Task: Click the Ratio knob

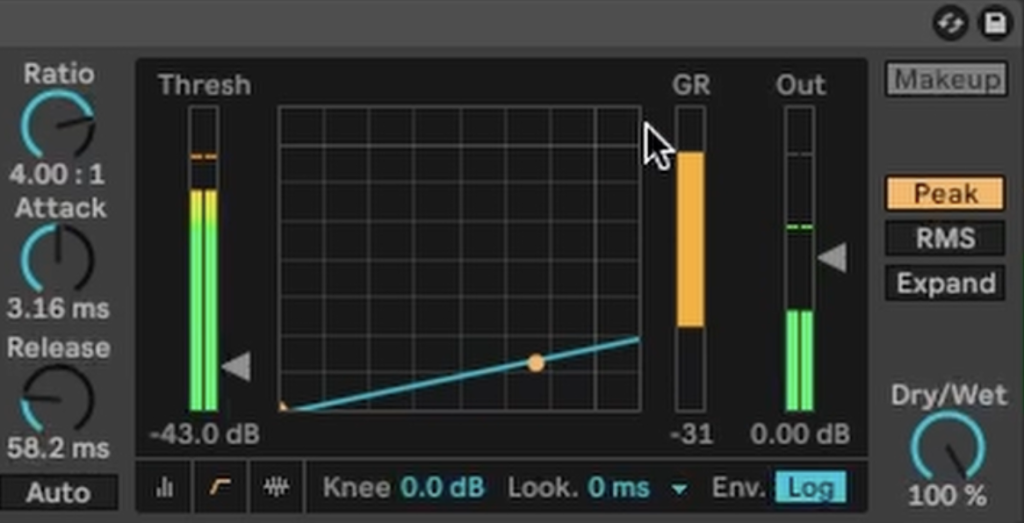Action: click(x=57, y=125)
